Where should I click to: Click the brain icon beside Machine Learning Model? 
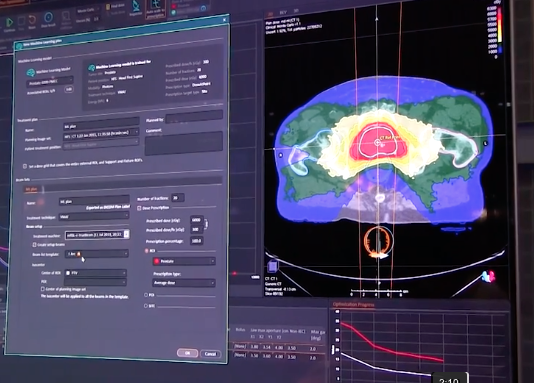click(31, 73)
